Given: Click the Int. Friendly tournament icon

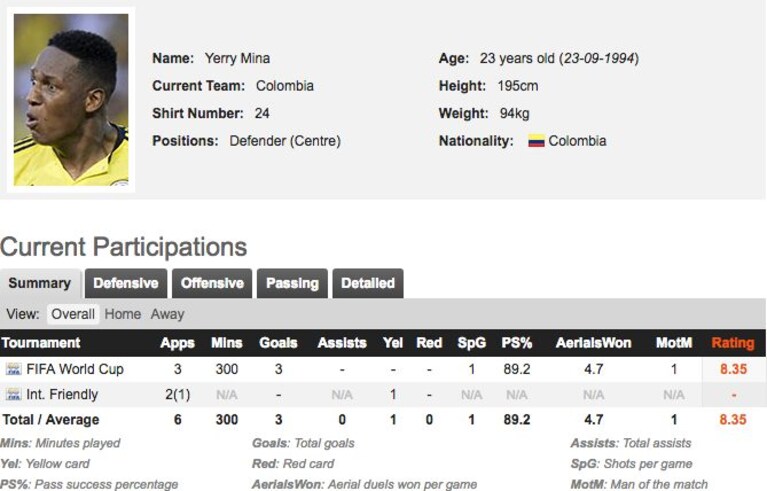Looking at the screenshot, I should (14, 394).
